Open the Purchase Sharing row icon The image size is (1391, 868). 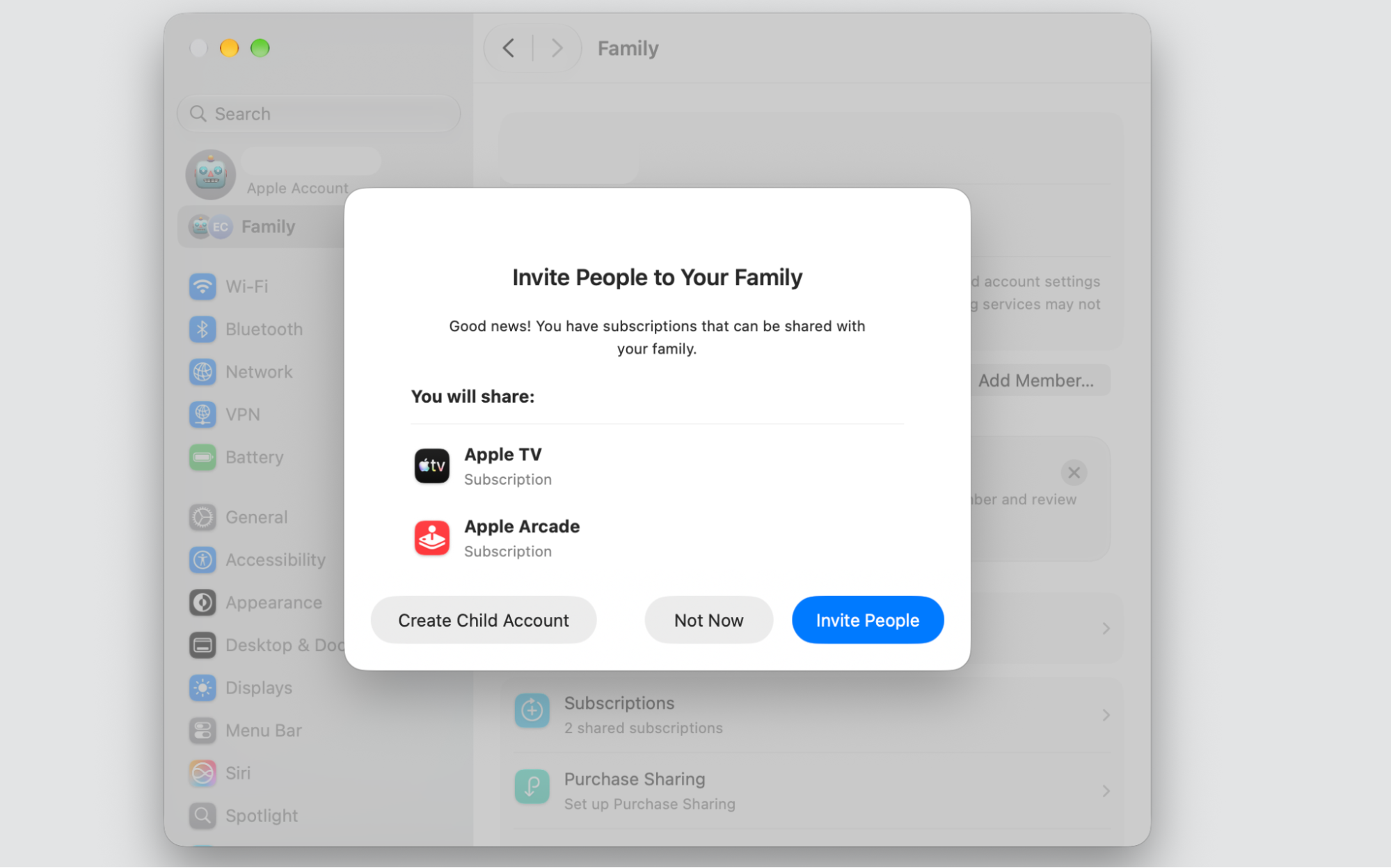pyautogui.click(x=532, y=787)
